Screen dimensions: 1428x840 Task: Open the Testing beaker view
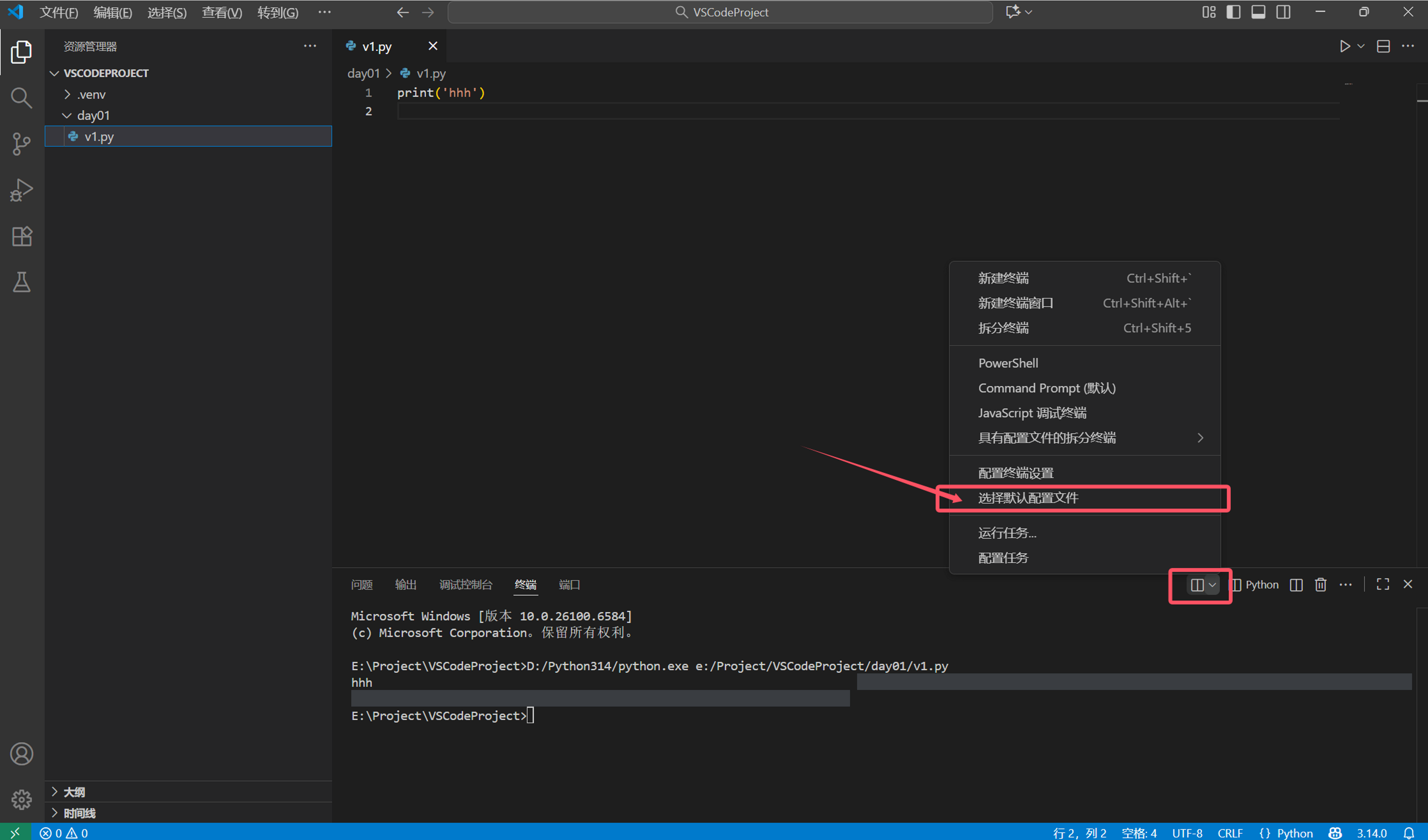(x=21, y=282)
